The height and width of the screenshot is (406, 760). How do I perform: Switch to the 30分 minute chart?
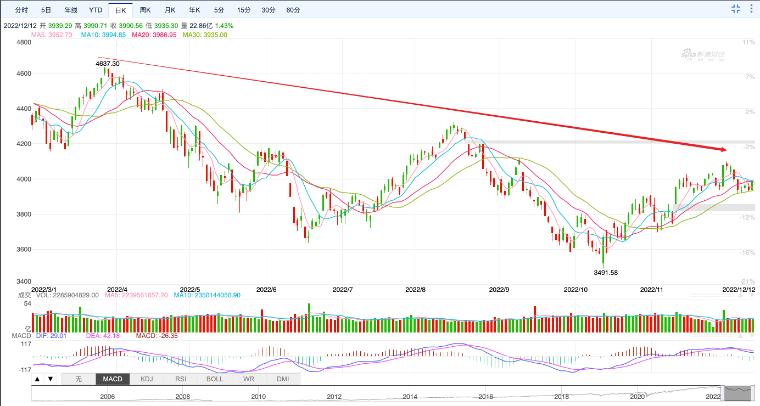[x=268, y=10]
